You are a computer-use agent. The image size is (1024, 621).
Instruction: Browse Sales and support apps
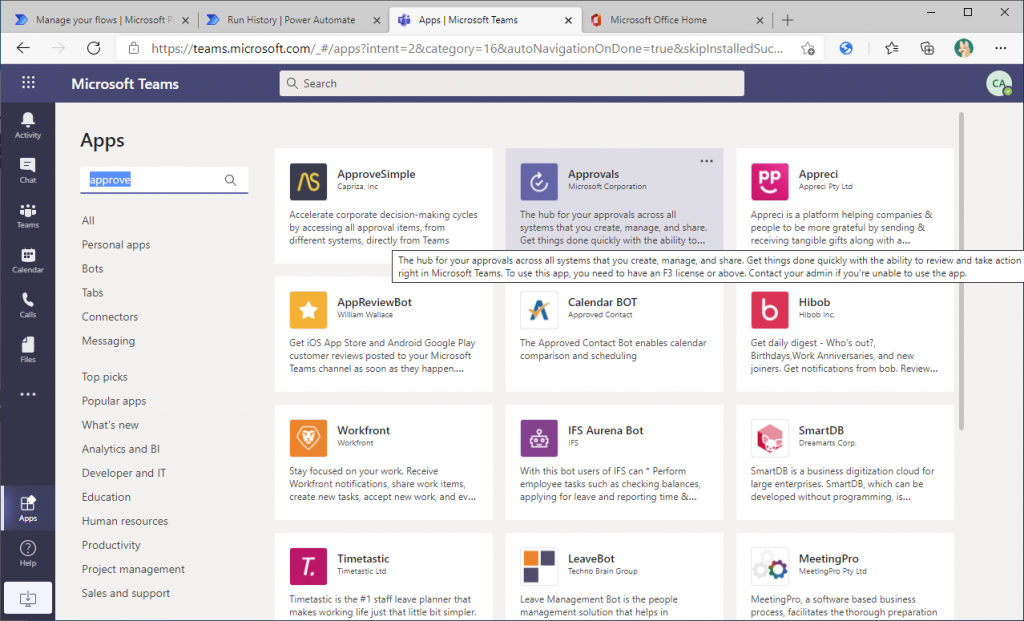pyautogui.click(x=125, y=594)
